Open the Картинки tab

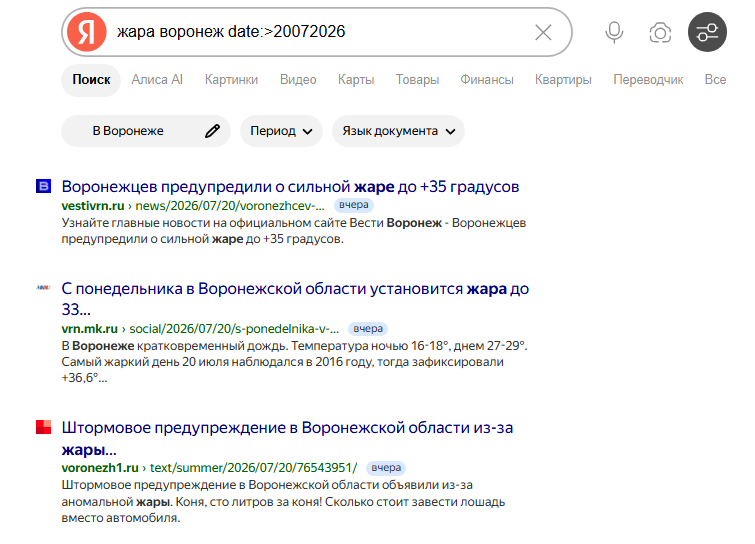[x=231, y=80]
